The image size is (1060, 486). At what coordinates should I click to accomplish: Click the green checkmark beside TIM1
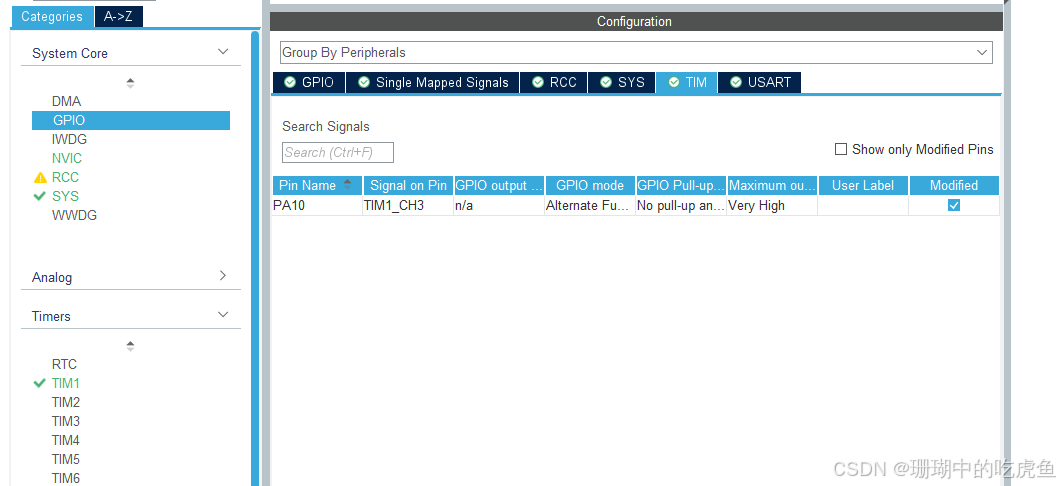pos(39,383)
